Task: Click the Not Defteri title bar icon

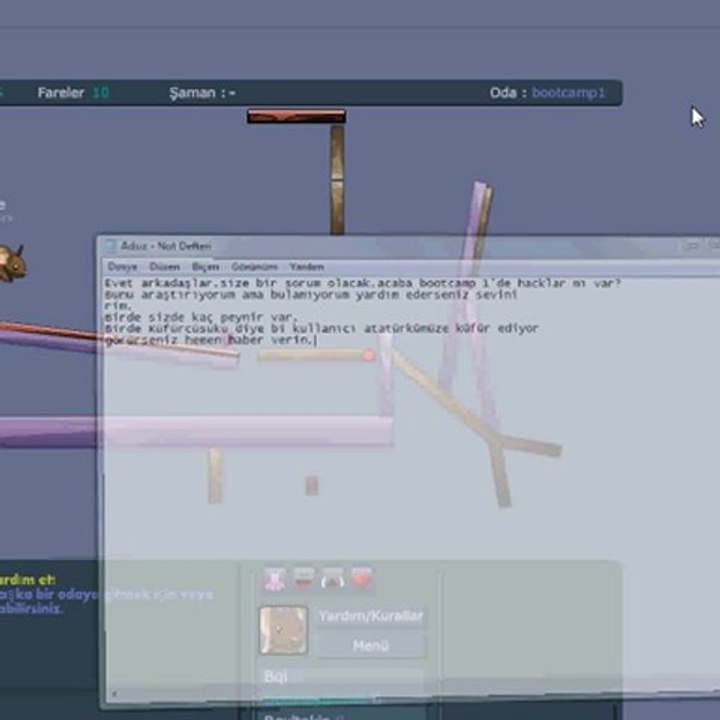Action: [110, 246]
